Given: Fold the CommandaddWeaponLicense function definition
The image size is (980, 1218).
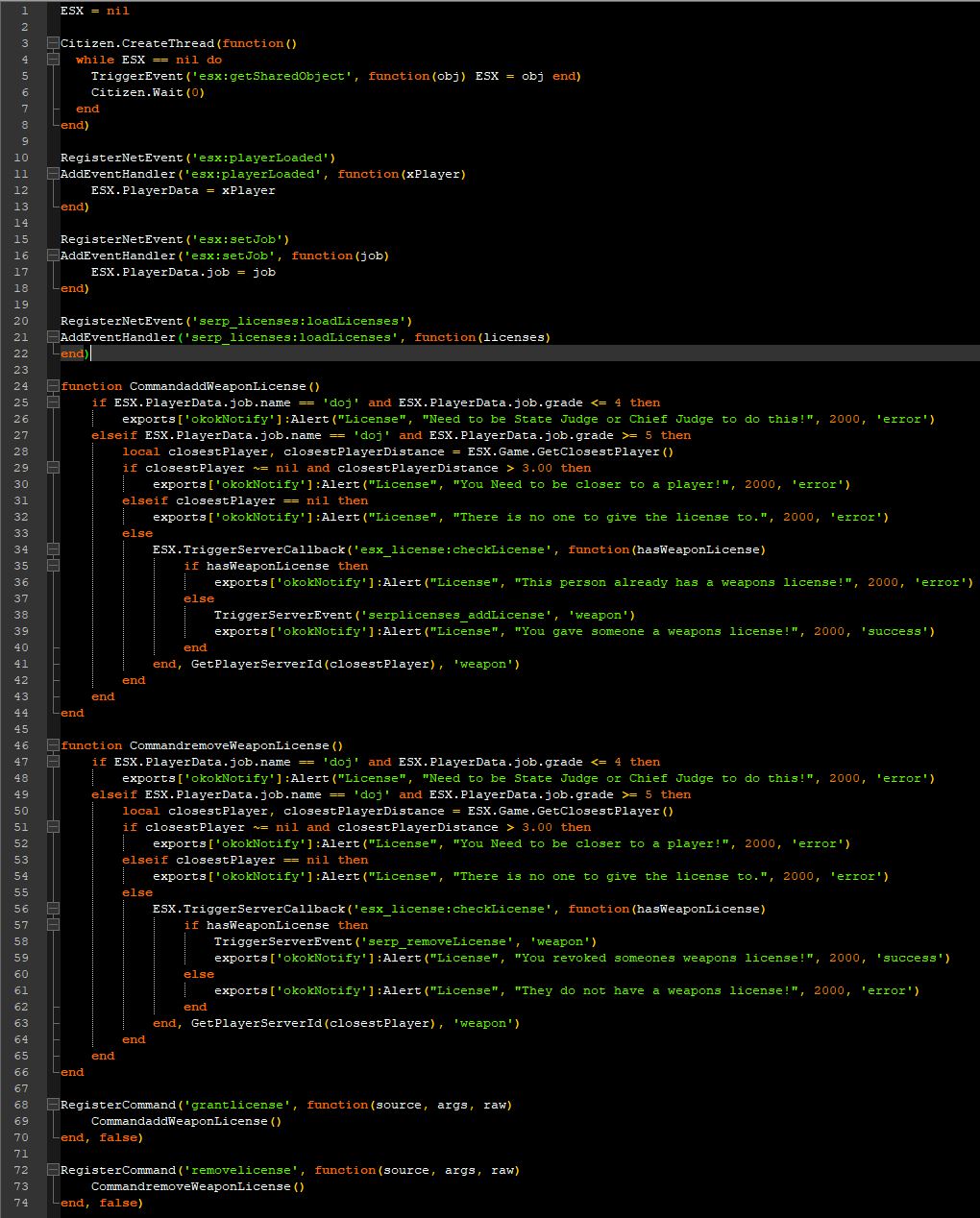Looking at the screenshot, I should (53, 386).
